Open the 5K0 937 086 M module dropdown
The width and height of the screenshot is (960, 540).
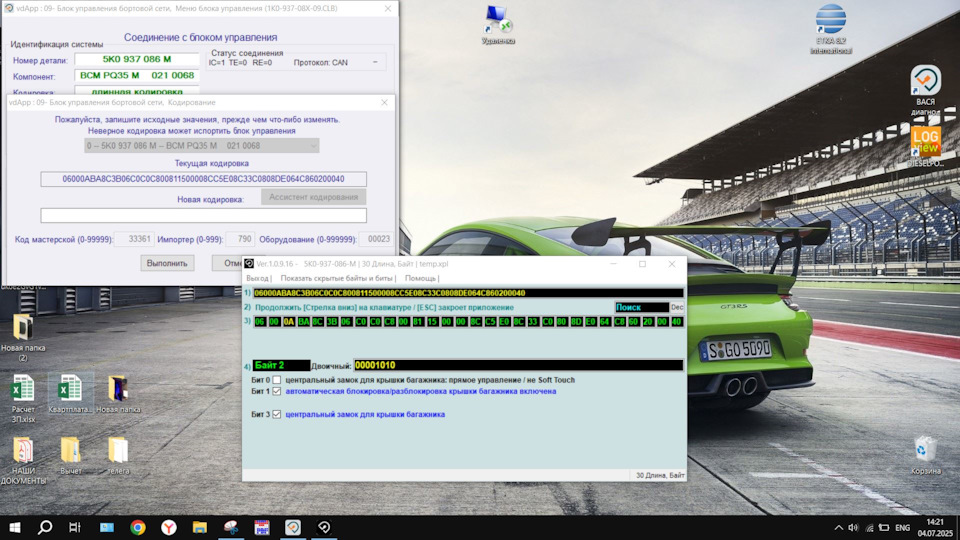[201, 146]
